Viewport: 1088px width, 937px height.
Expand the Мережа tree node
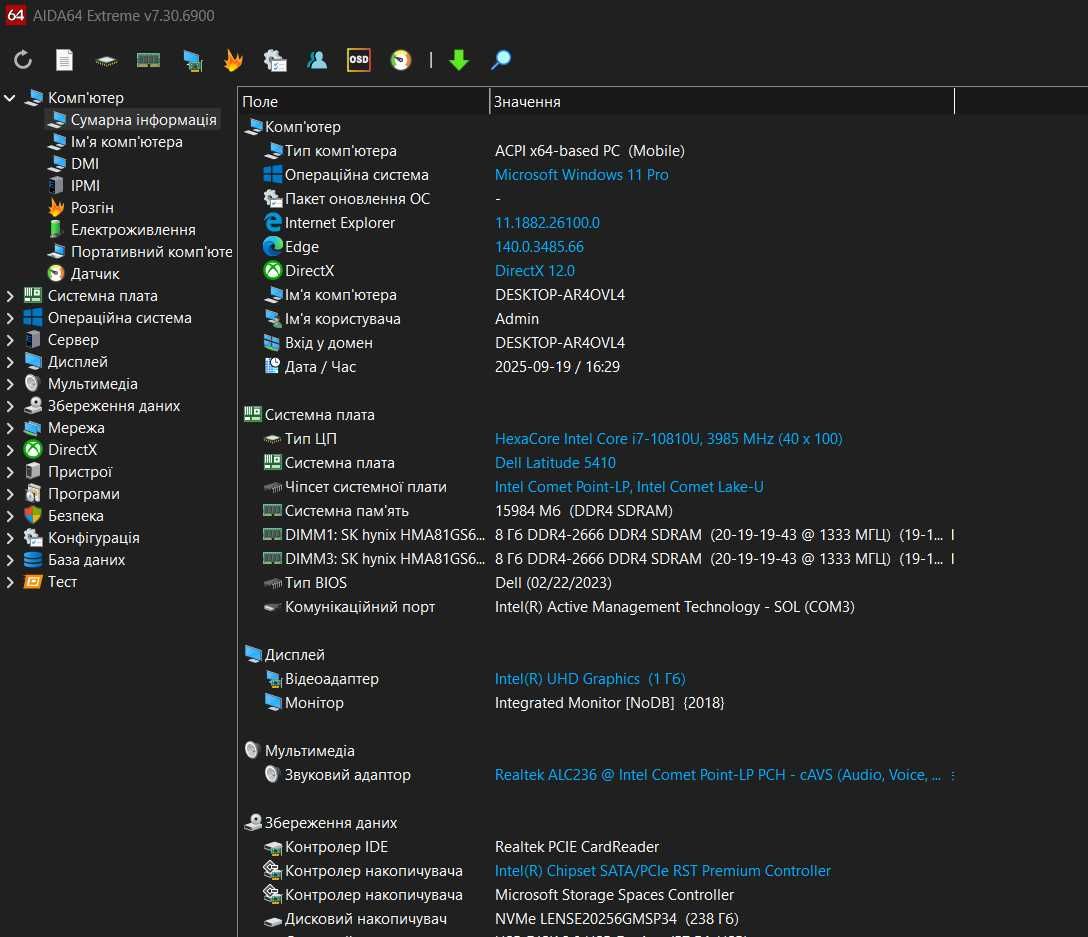click(10, 428)
